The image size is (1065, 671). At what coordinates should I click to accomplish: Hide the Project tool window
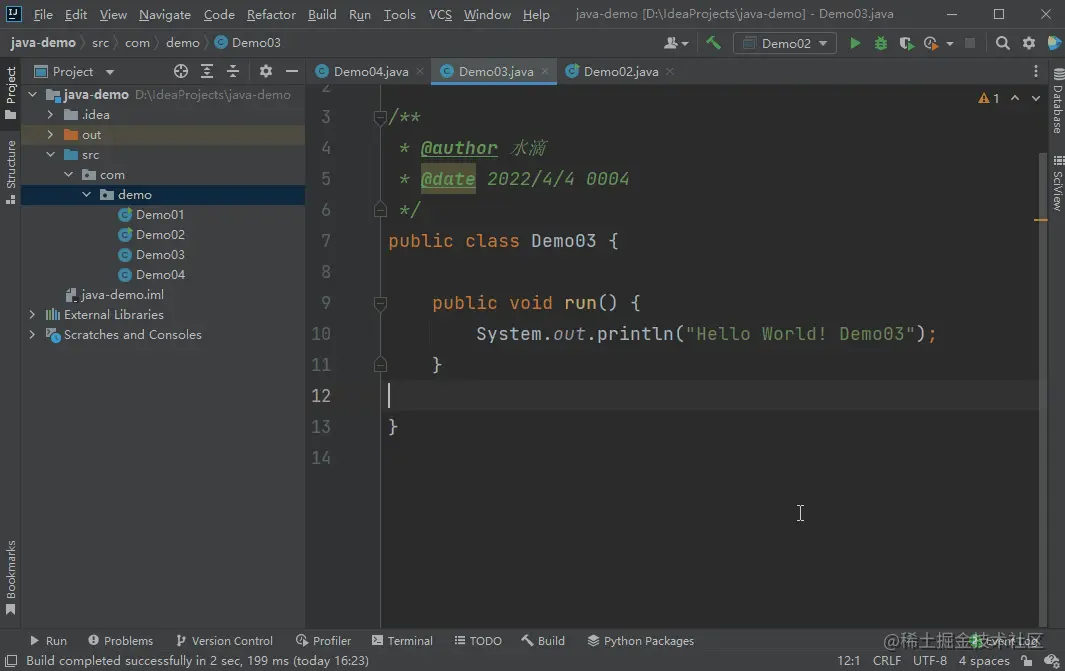[x=292, y=71]
